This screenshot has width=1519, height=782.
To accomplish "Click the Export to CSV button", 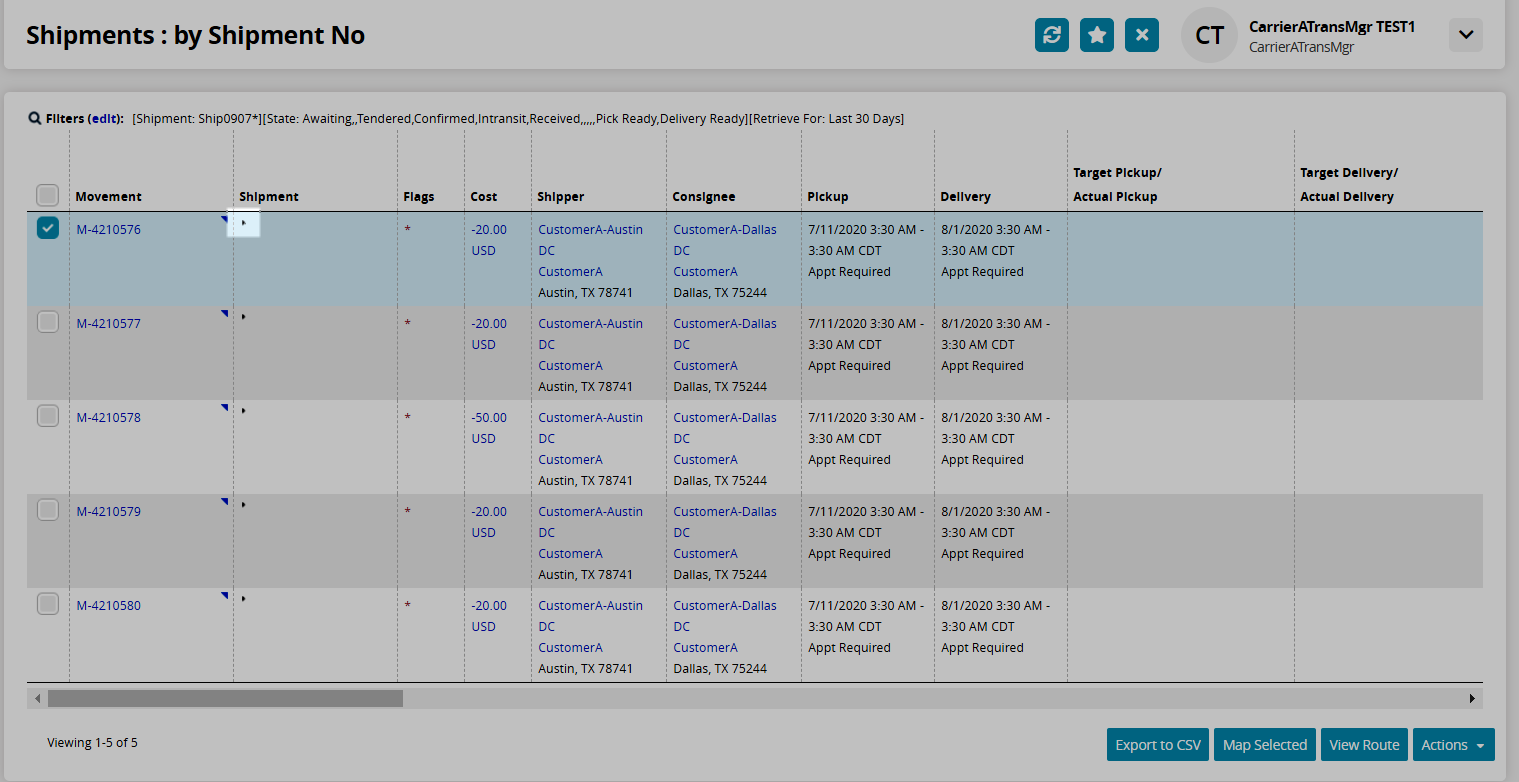I will [x=1157, y=745].
